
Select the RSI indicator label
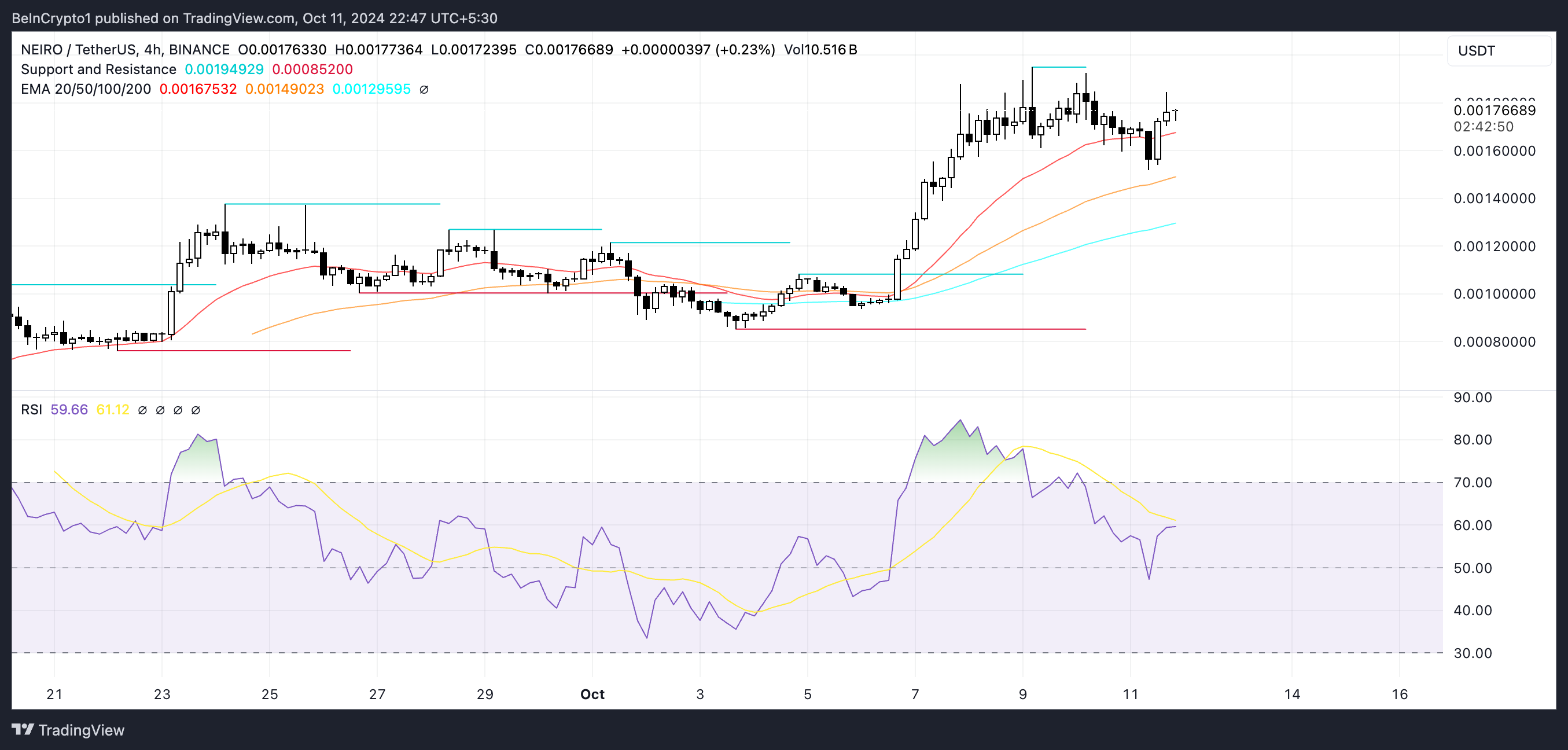coord(32,410)
